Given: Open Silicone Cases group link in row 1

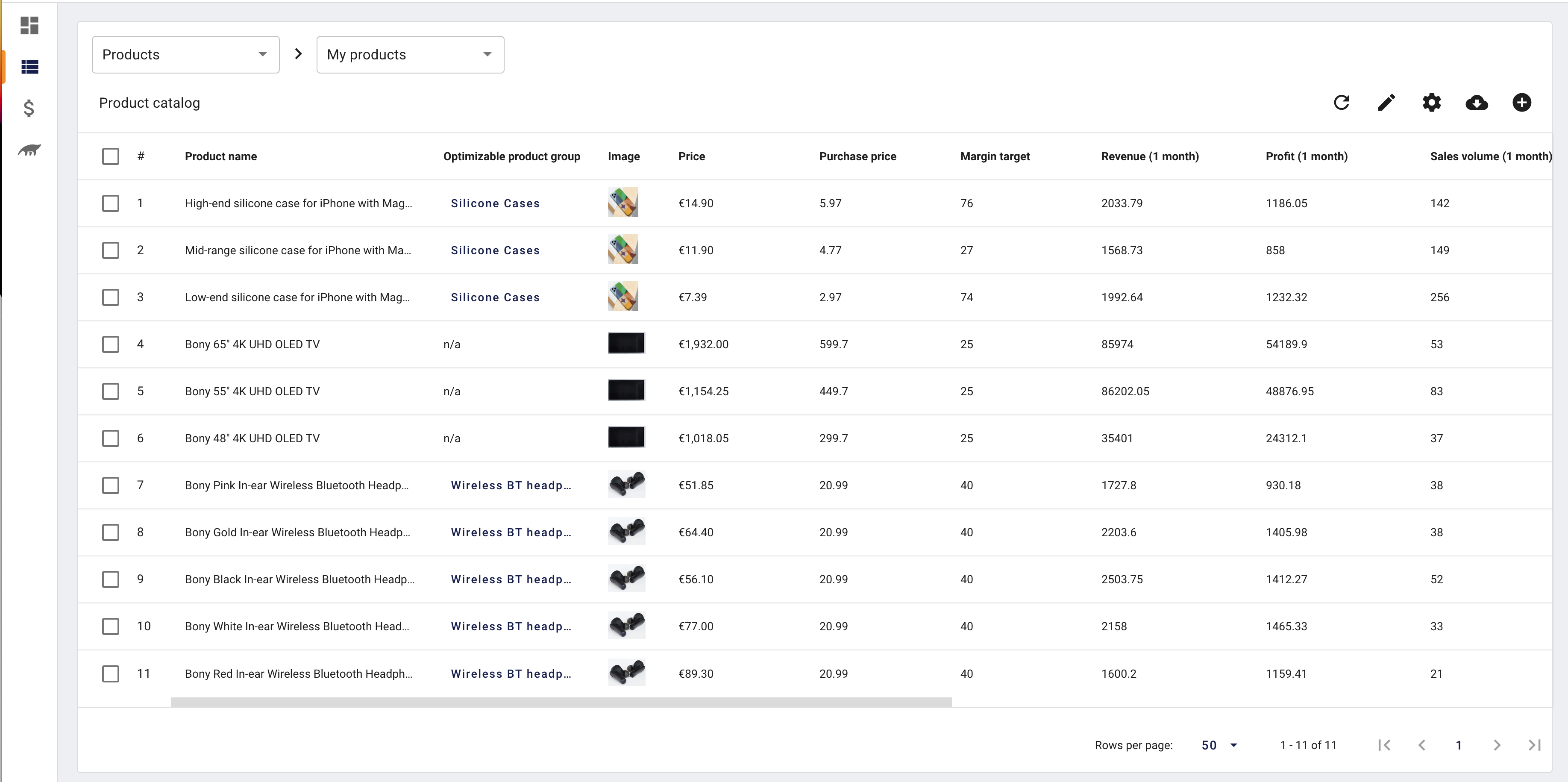Looking at the screenshot, I should coord(495,203).
